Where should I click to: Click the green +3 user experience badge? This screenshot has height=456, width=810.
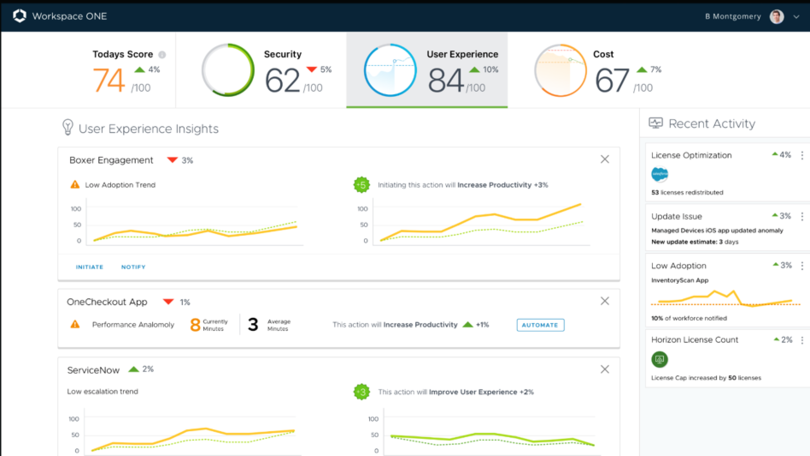pyautogui.click(x=362, y=392)
